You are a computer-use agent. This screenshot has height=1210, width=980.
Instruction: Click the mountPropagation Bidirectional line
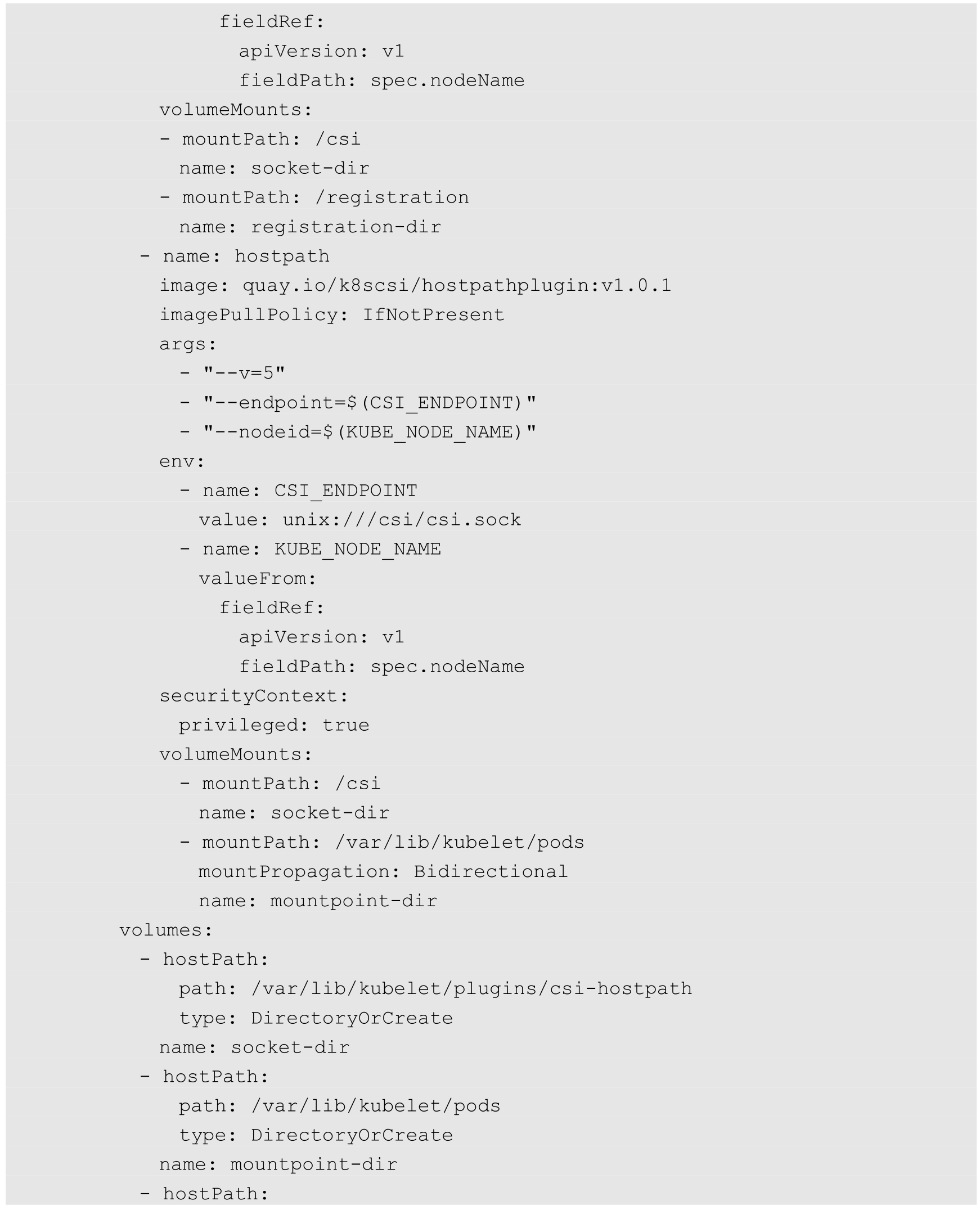click(383, 872)
